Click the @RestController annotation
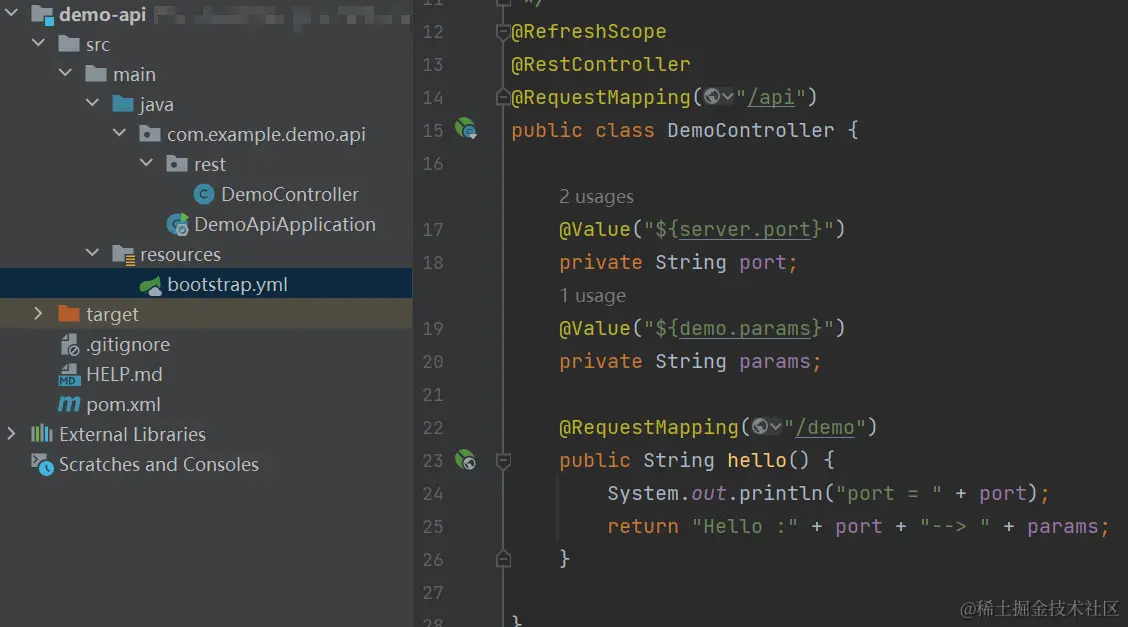1128x627 pixels. [601, 65]
